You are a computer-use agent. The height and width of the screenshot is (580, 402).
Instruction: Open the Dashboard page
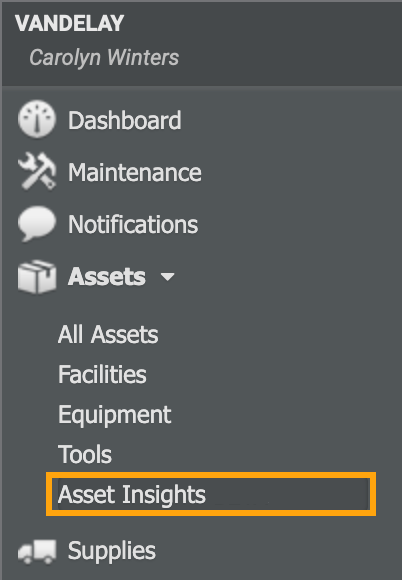[x=125, y=121]
